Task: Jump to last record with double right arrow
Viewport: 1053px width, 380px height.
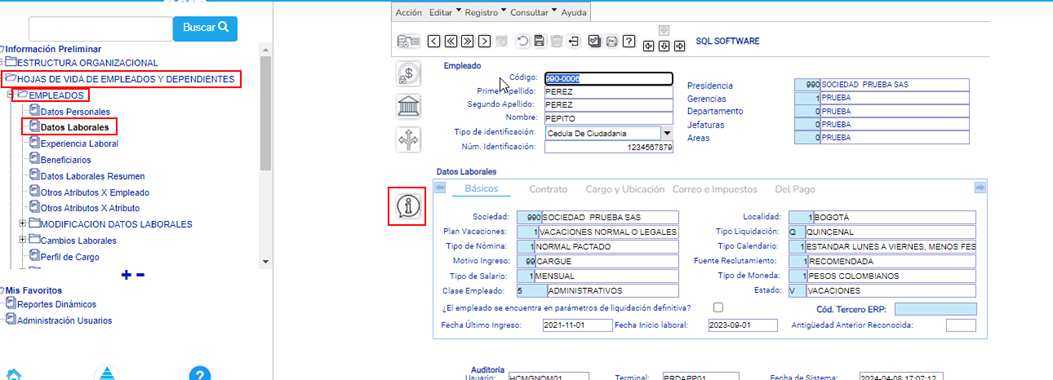Action: click(x=468, y=41)
